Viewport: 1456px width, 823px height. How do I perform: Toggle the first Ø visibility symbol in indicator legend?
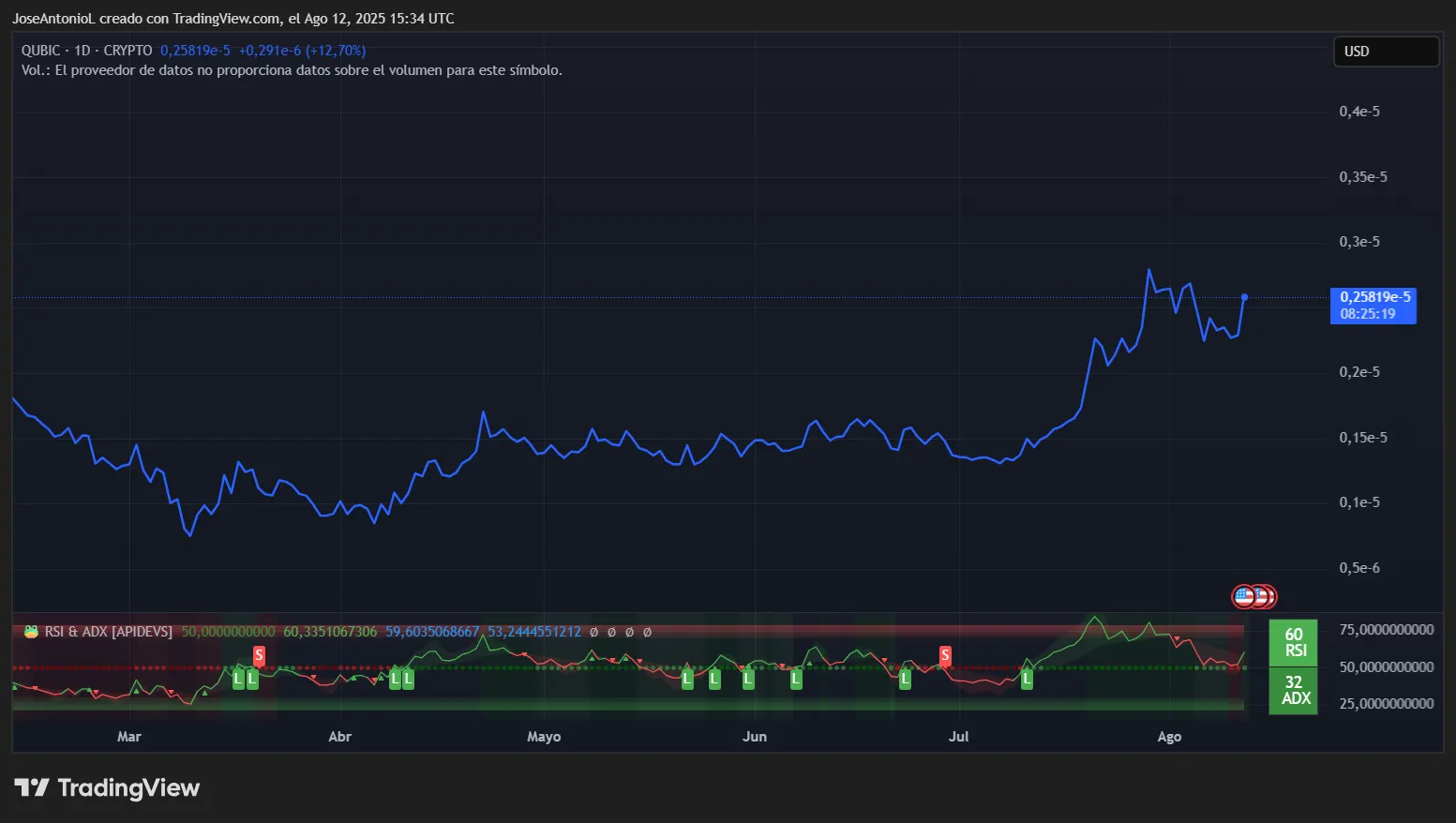click(593, 632)
